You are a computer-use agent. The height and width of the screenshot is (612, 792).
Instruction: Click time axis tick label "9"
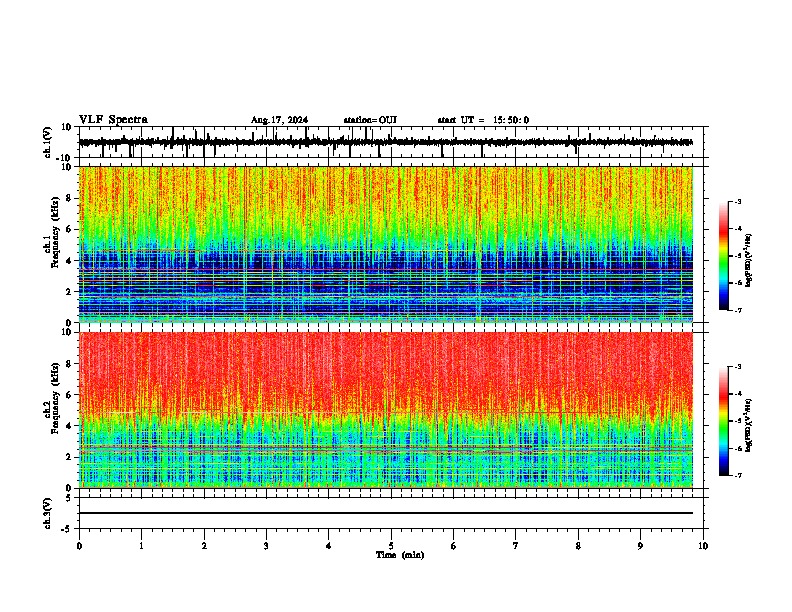pos(640,546)
